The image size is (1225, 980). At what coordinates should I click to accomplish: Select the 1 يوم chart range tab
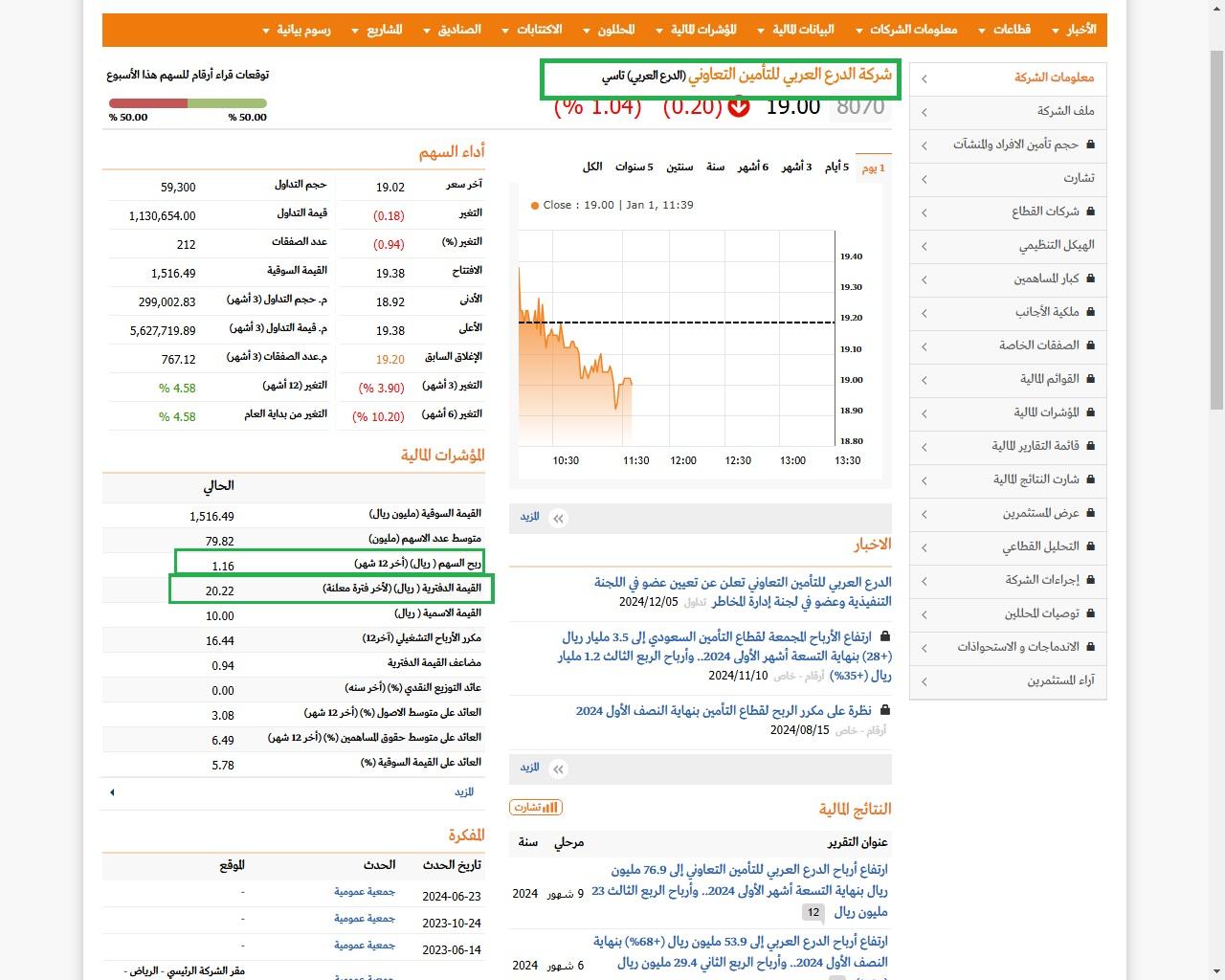click(873, 167)
